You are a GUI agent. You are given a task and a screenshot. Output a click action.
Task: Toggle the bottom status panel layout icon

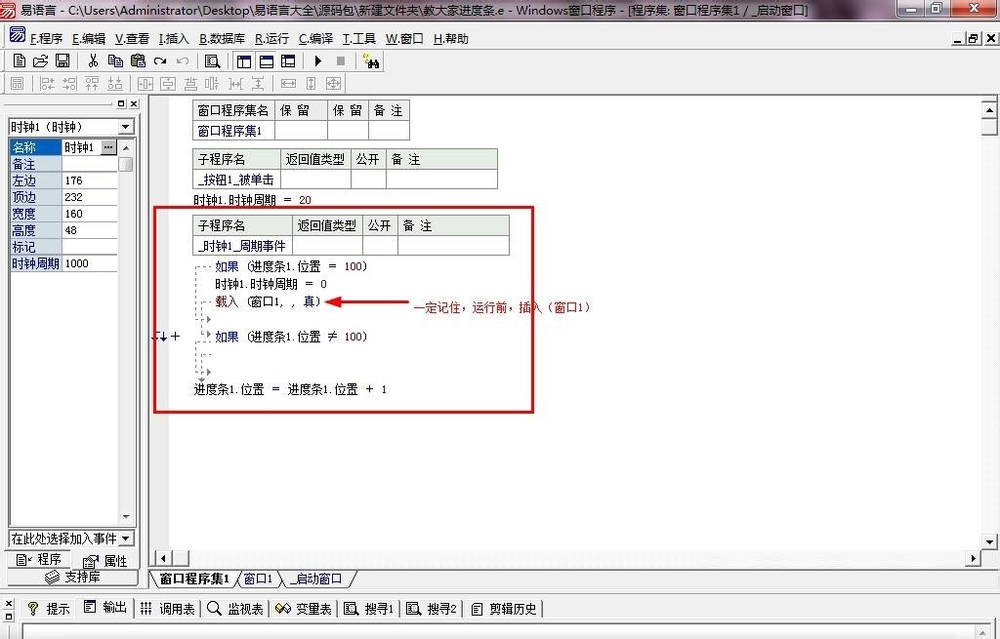[267, 61]
